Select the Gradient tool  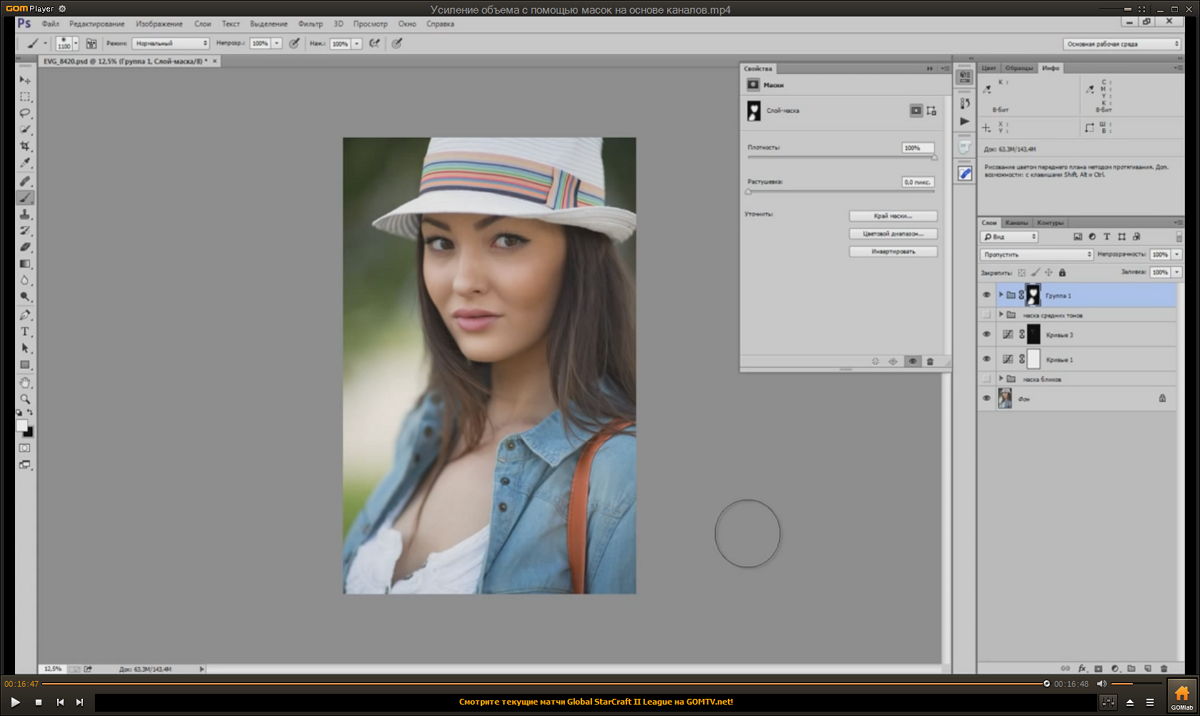(x=25, y=264)
